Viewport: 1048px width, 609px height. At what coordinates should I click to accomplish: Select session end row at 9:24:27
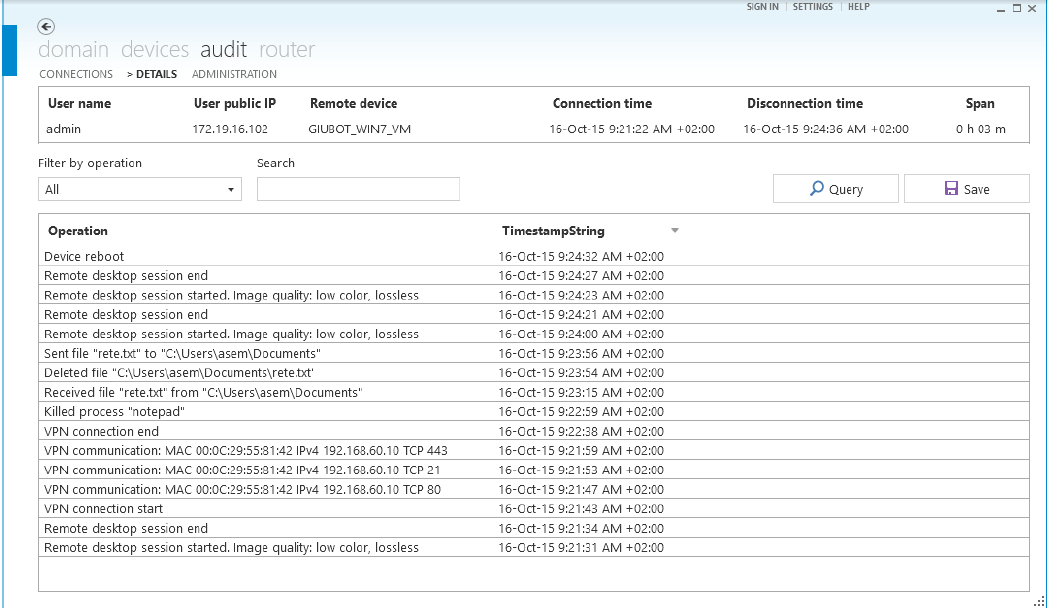click(x=533, y=275)
